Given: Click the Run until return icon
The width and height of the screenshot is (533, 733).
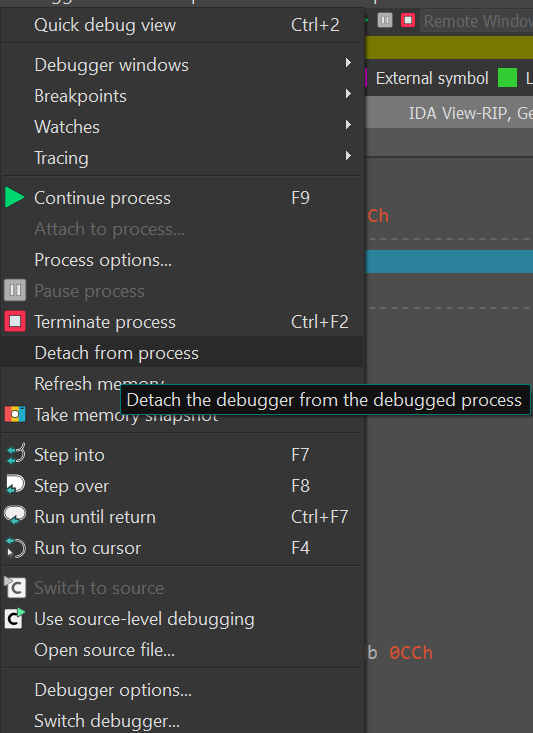Looking at the screenshot, I should point(15,516).
